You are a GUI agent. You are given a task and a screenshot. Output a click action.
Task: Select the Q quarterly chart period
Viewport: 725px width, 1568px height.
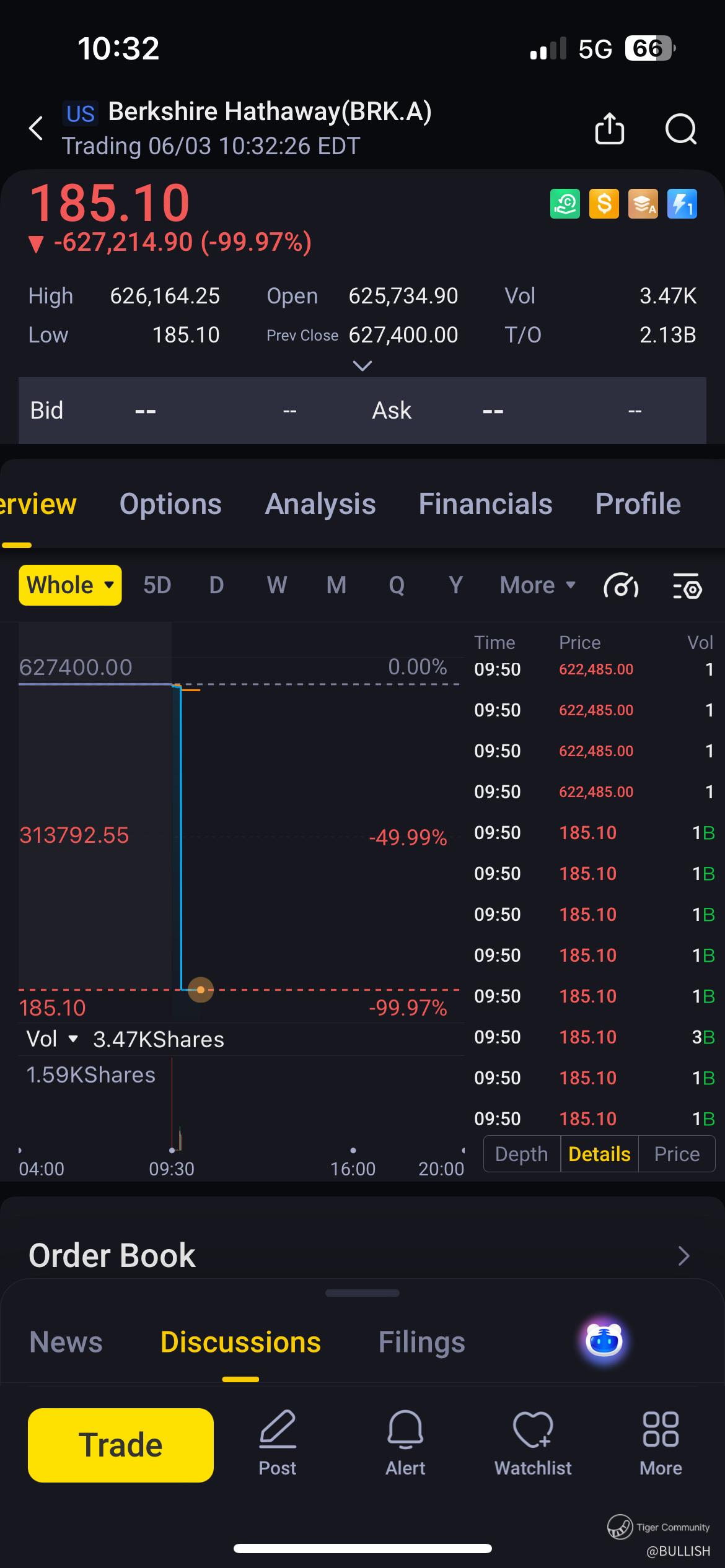(397, 585)
